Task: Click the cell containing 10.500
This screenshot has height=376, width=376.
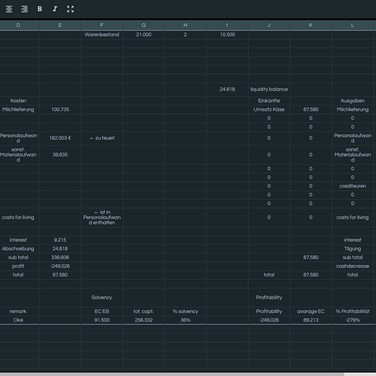Action: point(227,35)
